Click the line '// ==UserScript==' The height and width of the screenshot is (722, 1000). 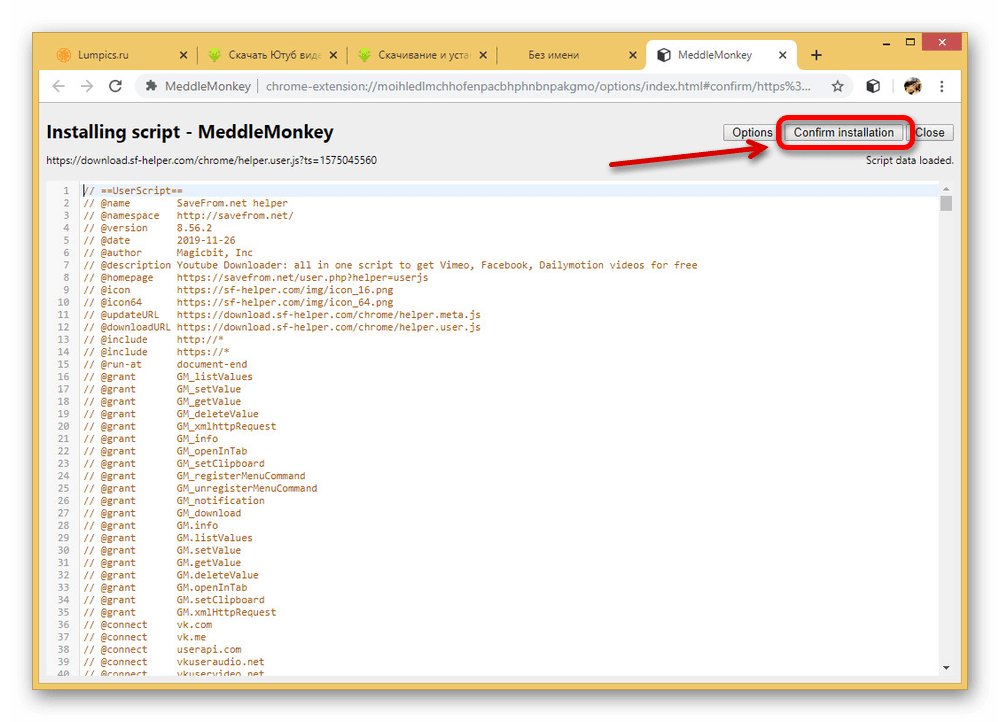133,191
